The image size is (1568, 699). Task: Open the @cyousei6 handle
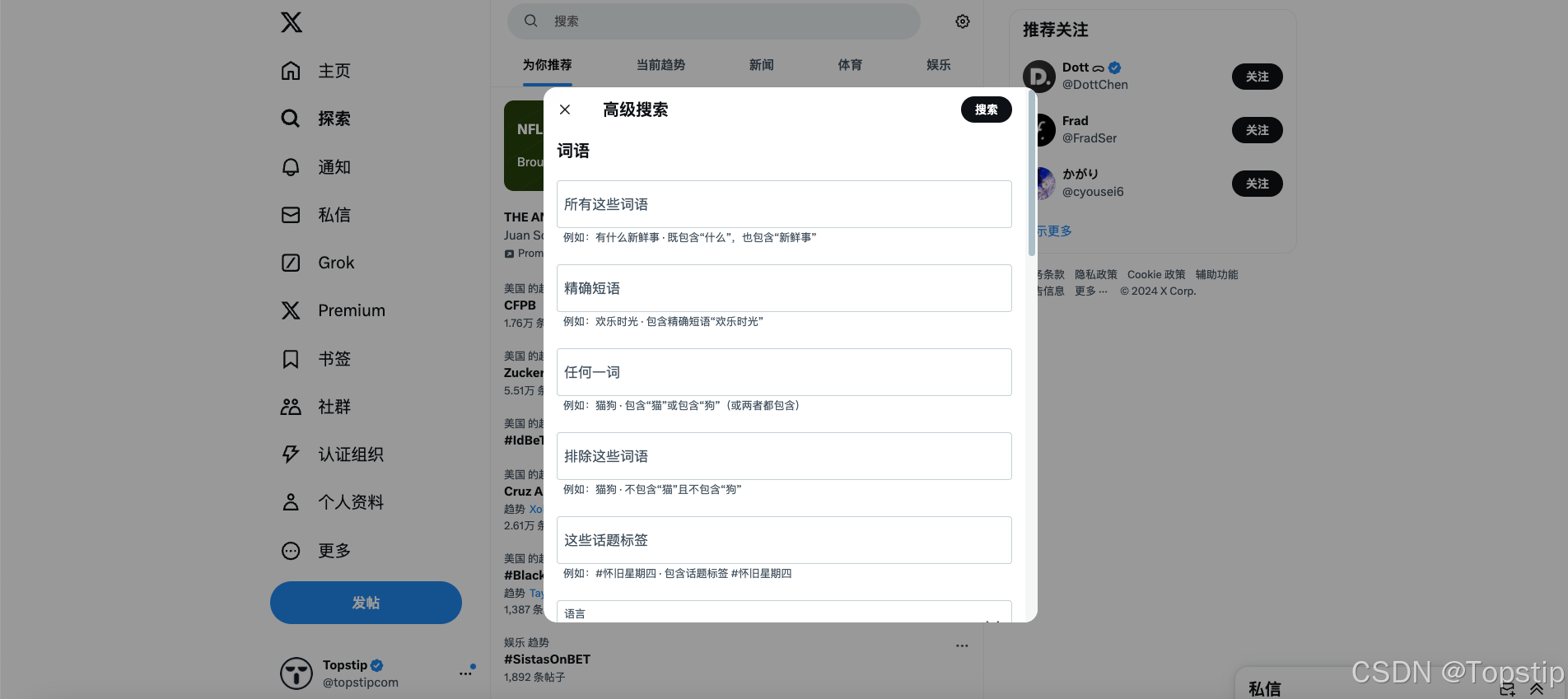pyautogui.click(x=1093, y=192)
